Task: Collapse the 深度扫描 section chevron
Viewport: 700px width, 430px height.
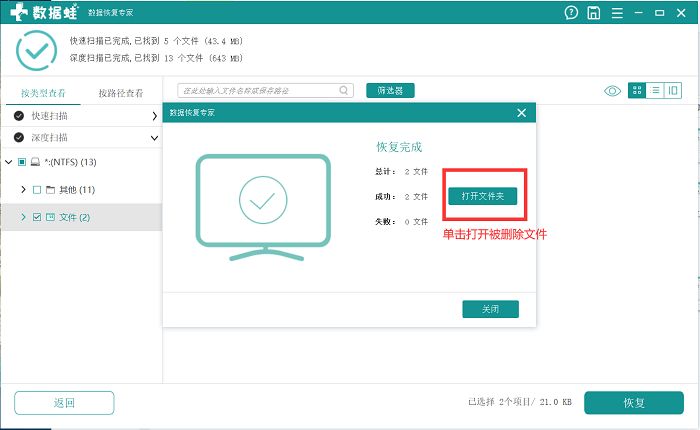Action: (154, 137)
